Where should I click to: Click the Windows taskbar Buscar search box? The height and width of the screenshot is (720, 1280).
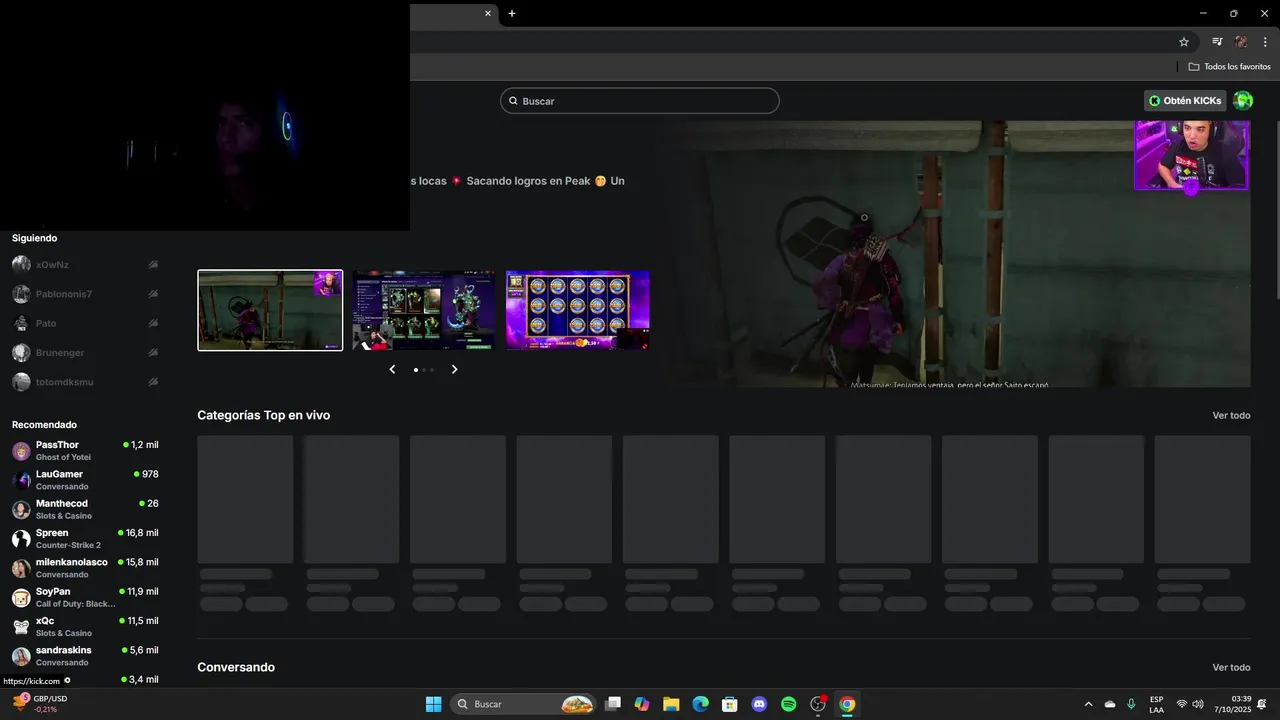tap(524, 704)
